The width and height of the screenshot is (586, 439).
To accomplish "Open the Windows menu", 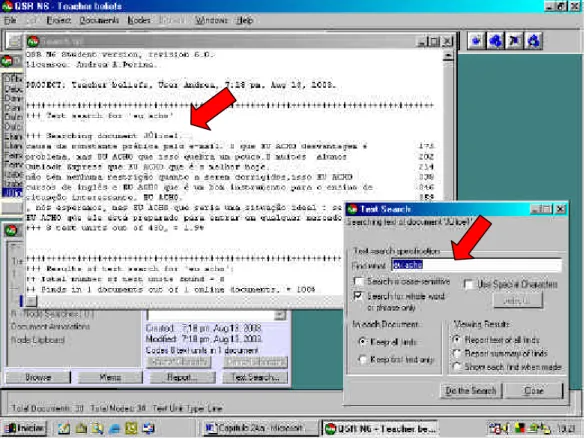I will click(x=212, y=20).
